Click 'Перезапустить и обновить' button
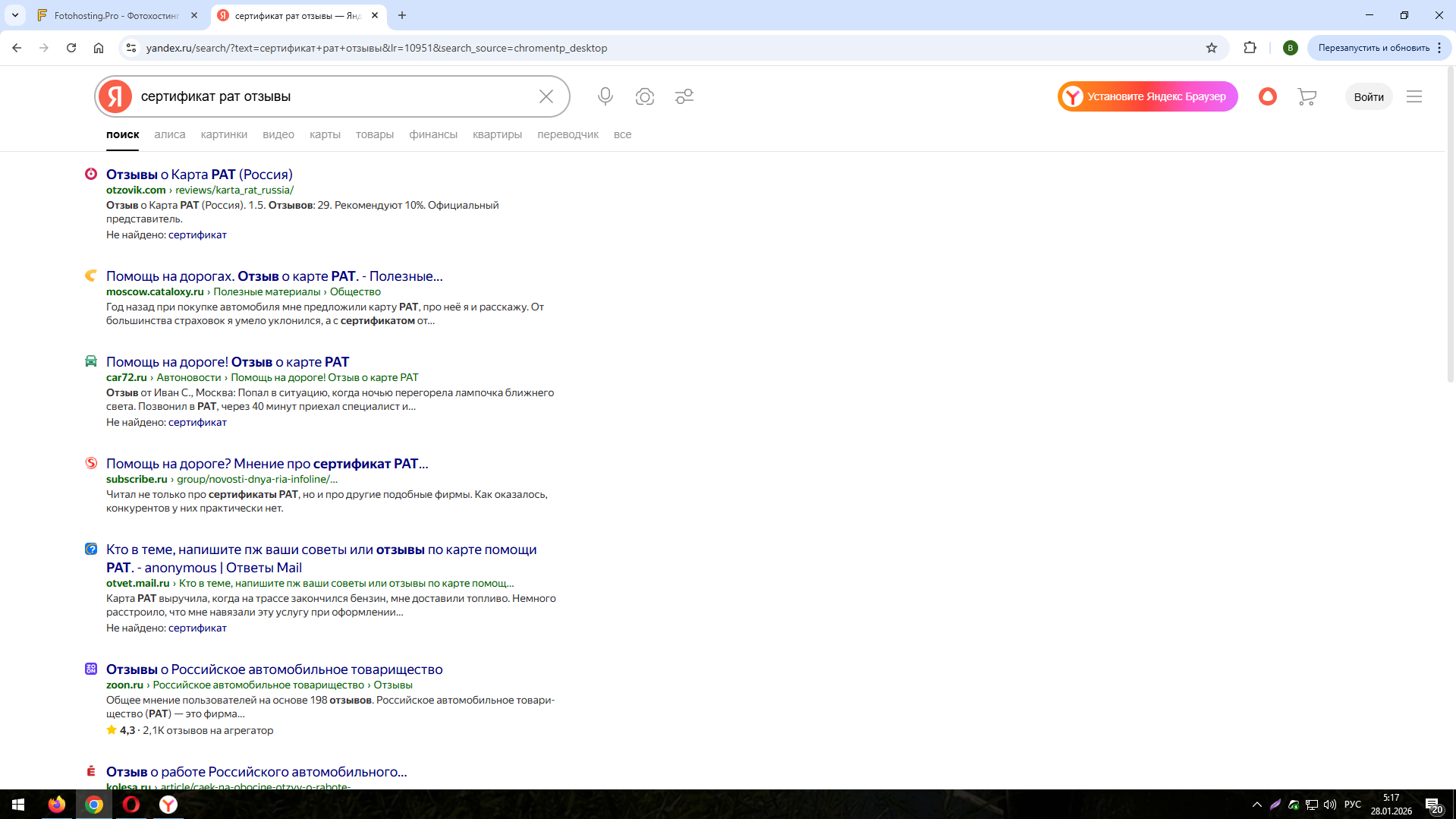Screen dimensions: 1456x819 tap(1374, 48)
